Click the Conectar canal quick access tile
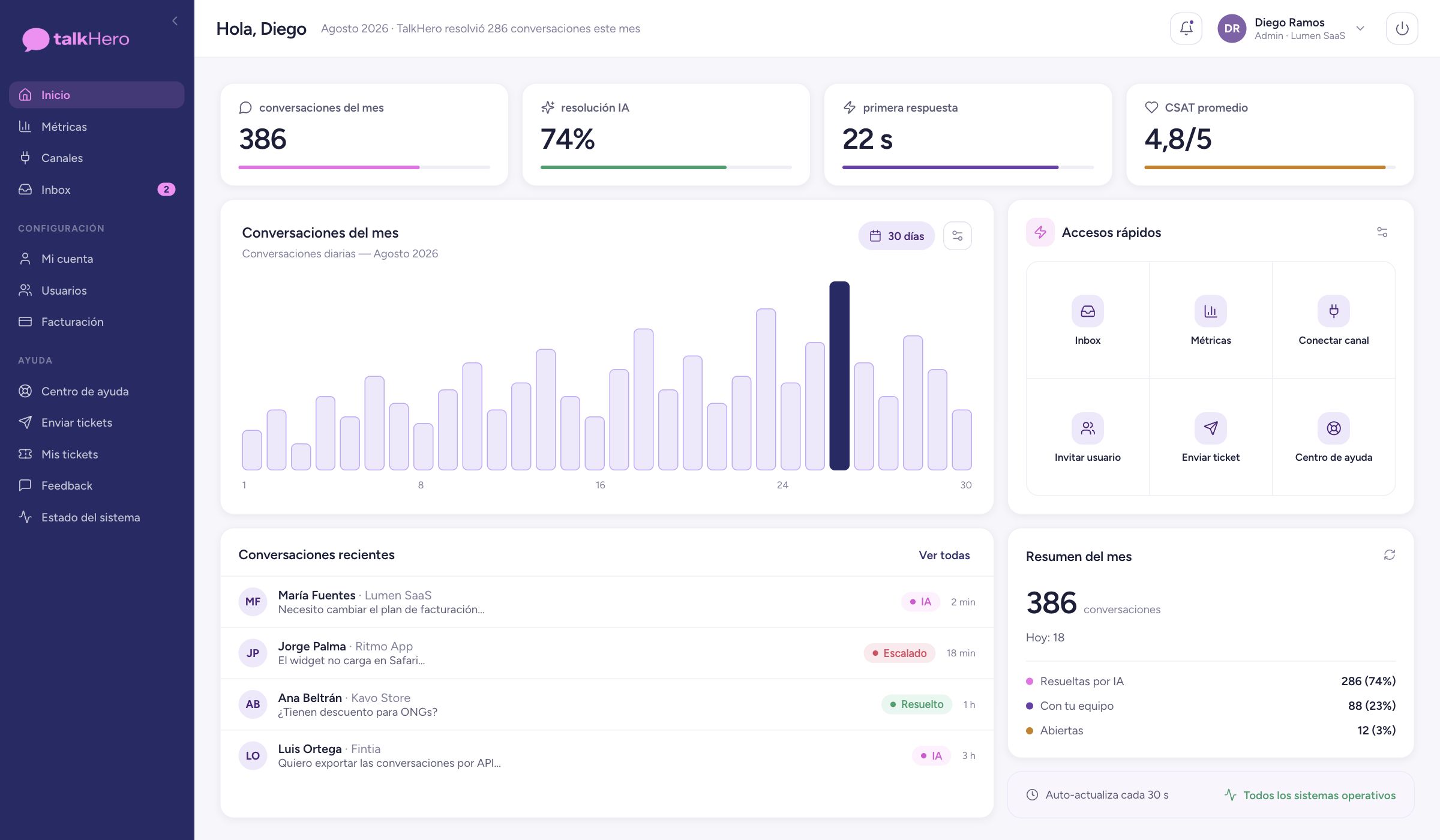The height and width of the screenshot is (840, 1440). pyautogui.click(x=1333, y=320)
